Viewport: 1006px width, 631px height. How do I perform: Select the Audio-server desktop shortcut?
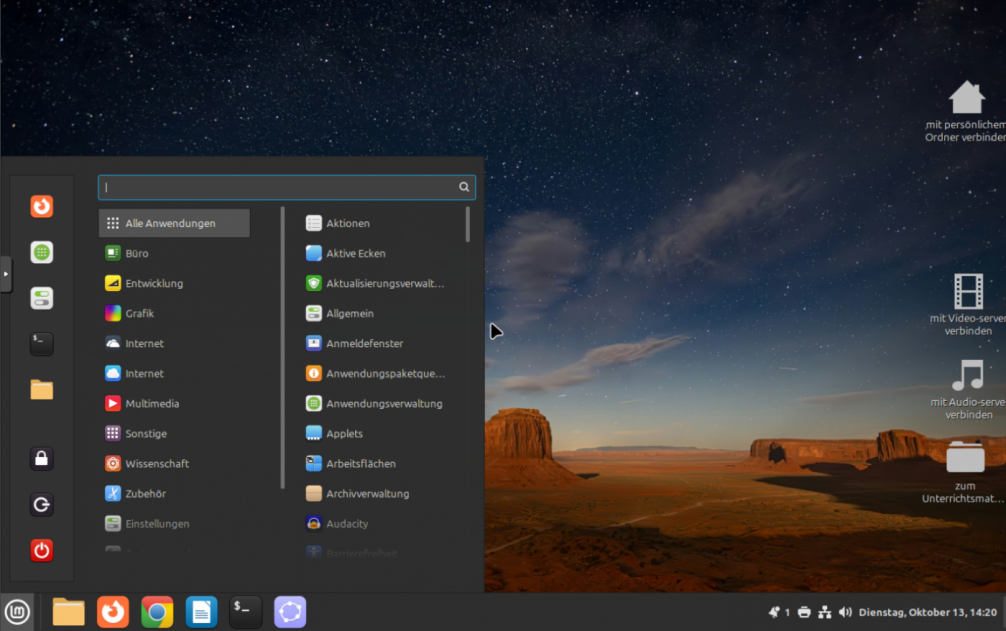click(x=968, y=389)
